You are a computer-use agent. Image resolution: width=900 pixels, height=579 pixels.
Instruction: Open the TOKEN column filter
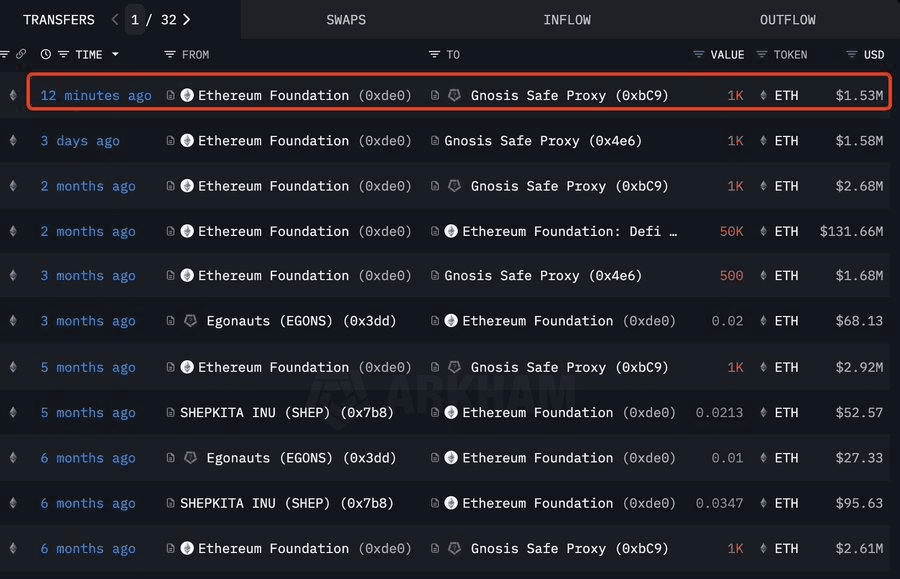[x=762, y=54]
